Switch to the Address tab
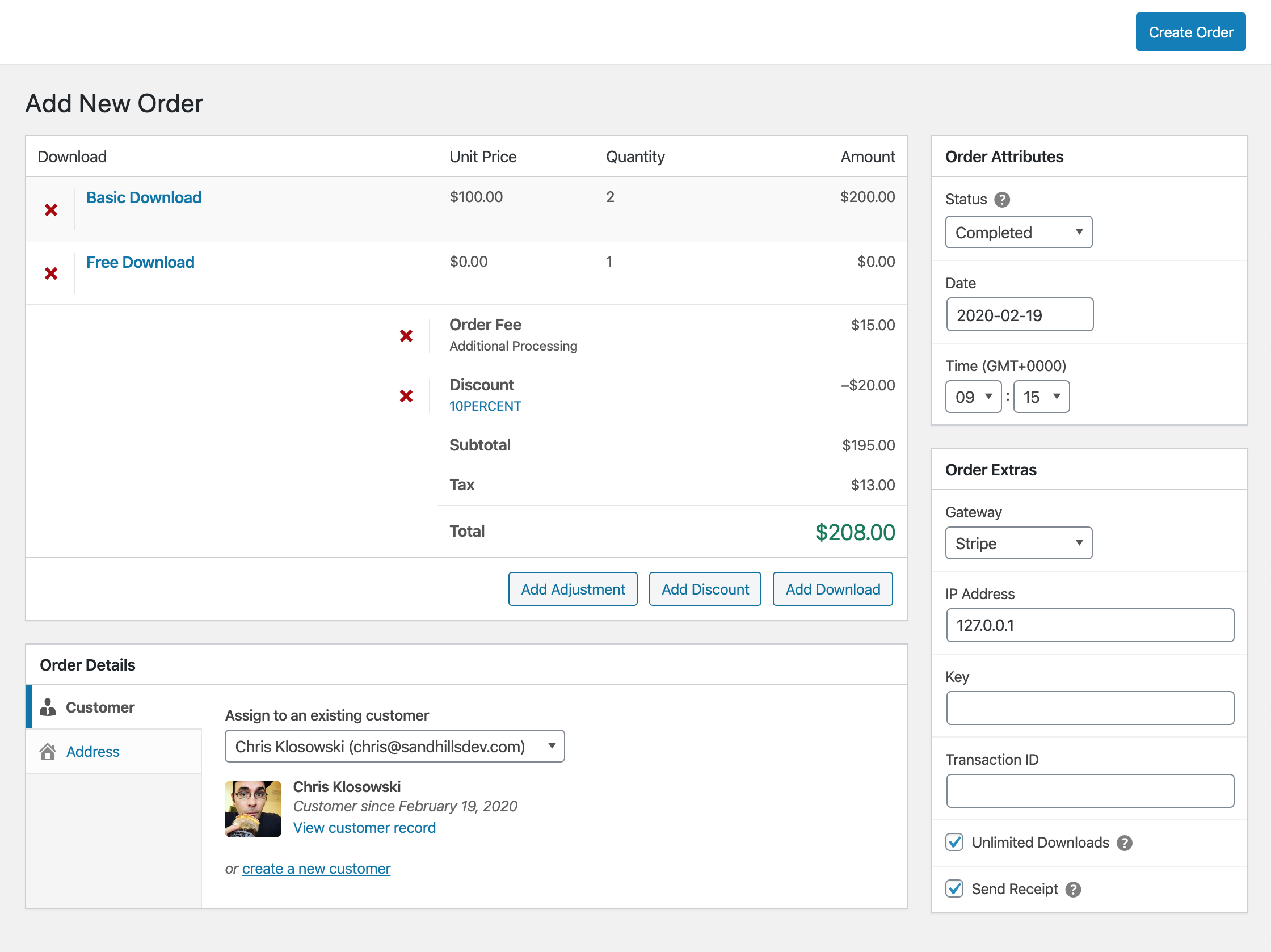This screenshot has height=952, width=1271. [x=92, y=752]
